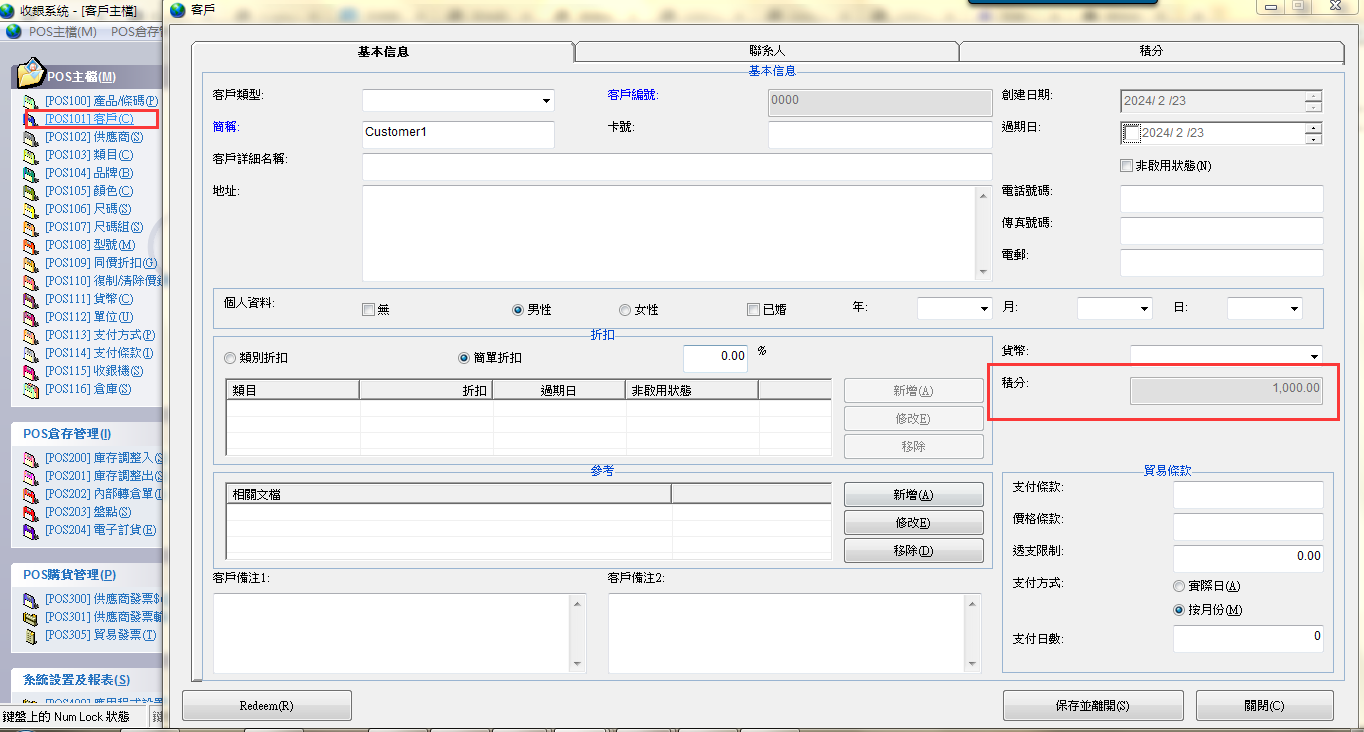Open the [POS100] 產品/條碼 icon in sidebar

click(x=31, y=101)
